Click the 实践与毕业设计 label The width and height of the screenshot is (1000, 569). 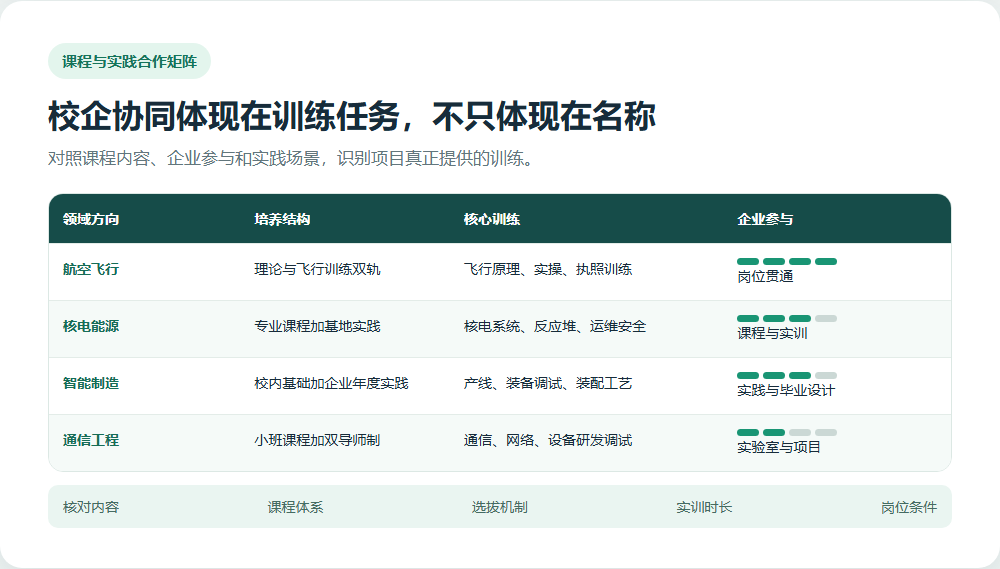click(x=786, y=390)
